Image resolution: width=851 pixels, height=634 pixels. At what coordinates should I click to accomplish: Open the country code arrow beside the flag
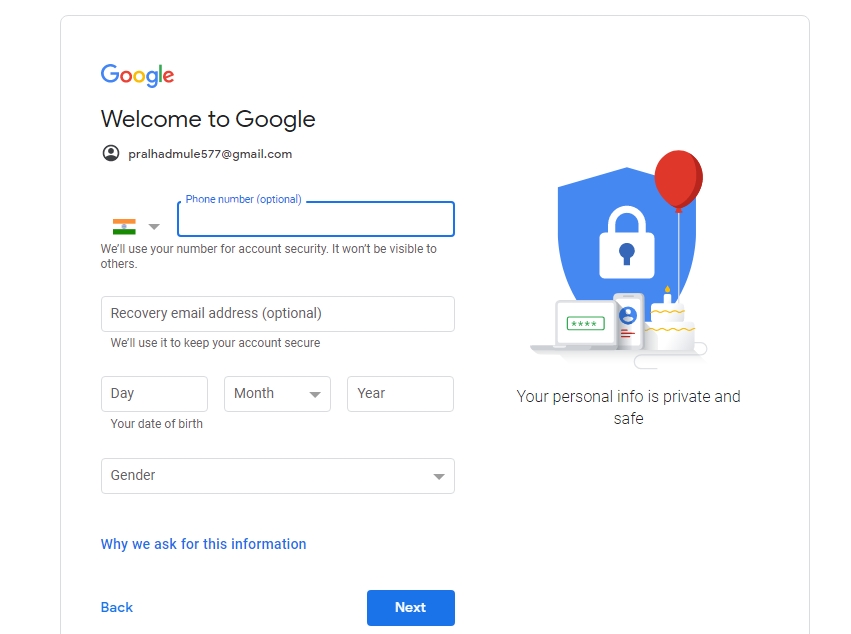[x=154, y=227]
